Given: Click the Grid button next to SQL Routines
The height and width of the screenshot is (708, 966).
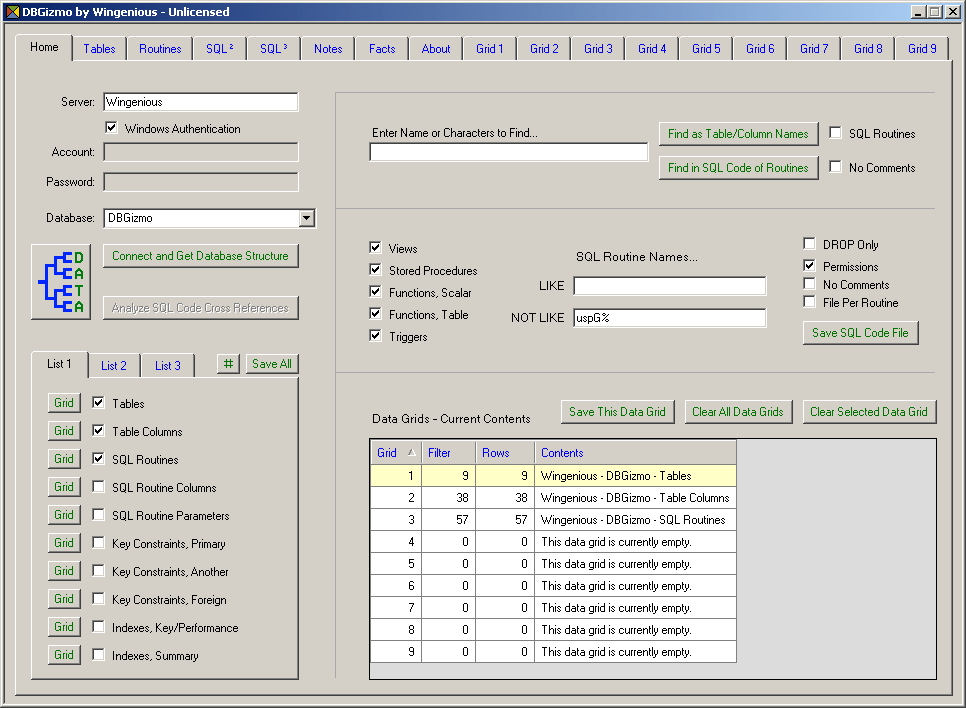Looking at the screenshot, I should pos(64,459).
